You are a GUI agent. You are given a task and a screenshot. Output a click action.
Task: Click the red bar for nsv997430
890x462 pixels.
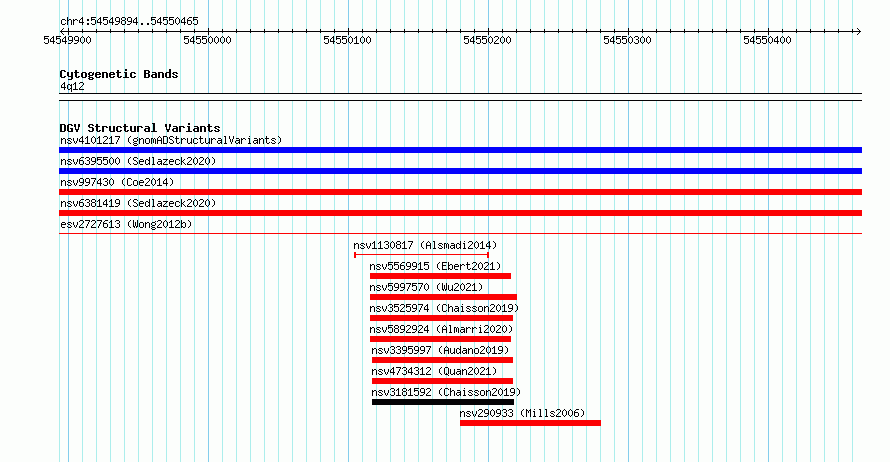coord(460,192)
